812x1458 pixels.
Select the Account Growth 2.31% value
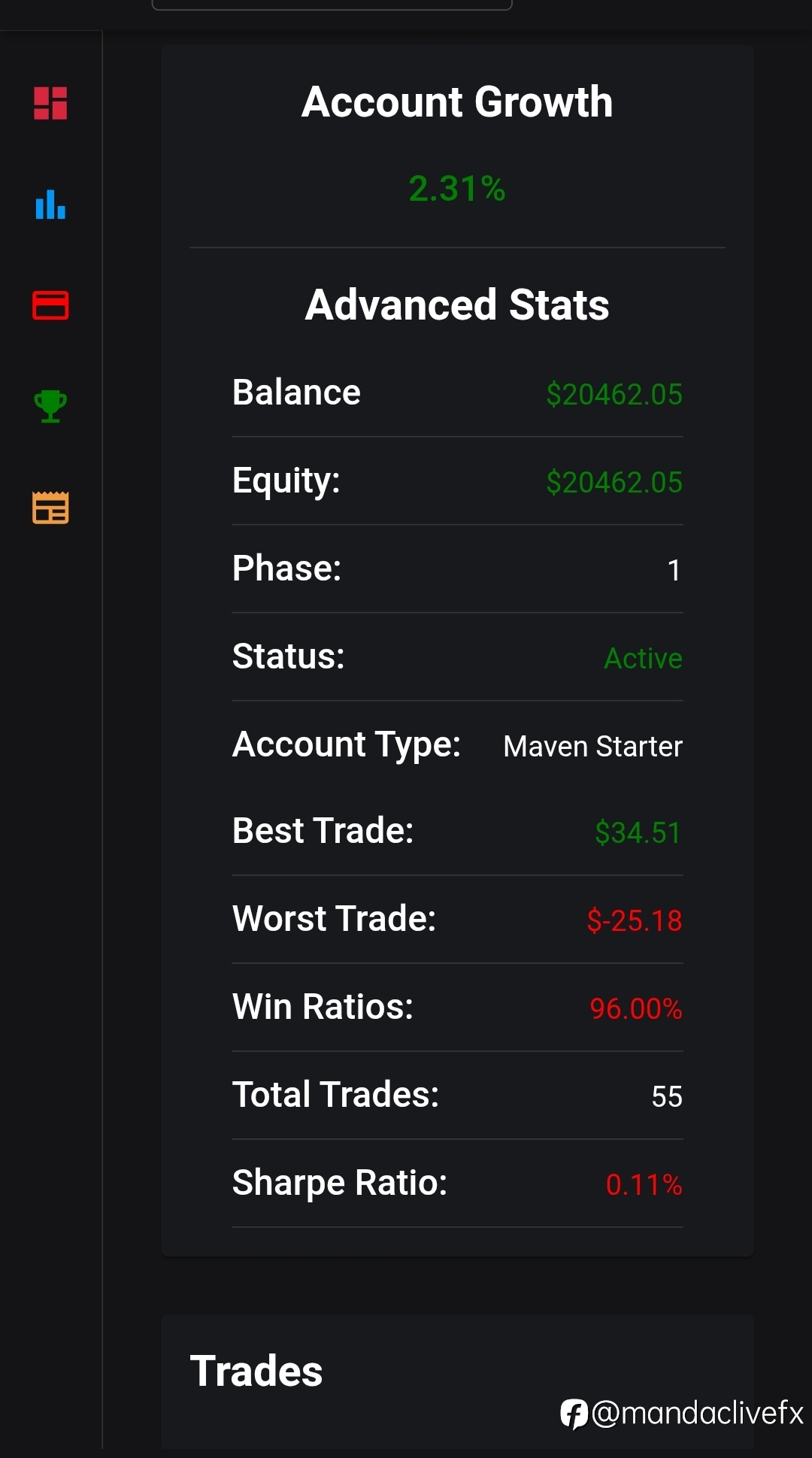click(x=457, y=188)
